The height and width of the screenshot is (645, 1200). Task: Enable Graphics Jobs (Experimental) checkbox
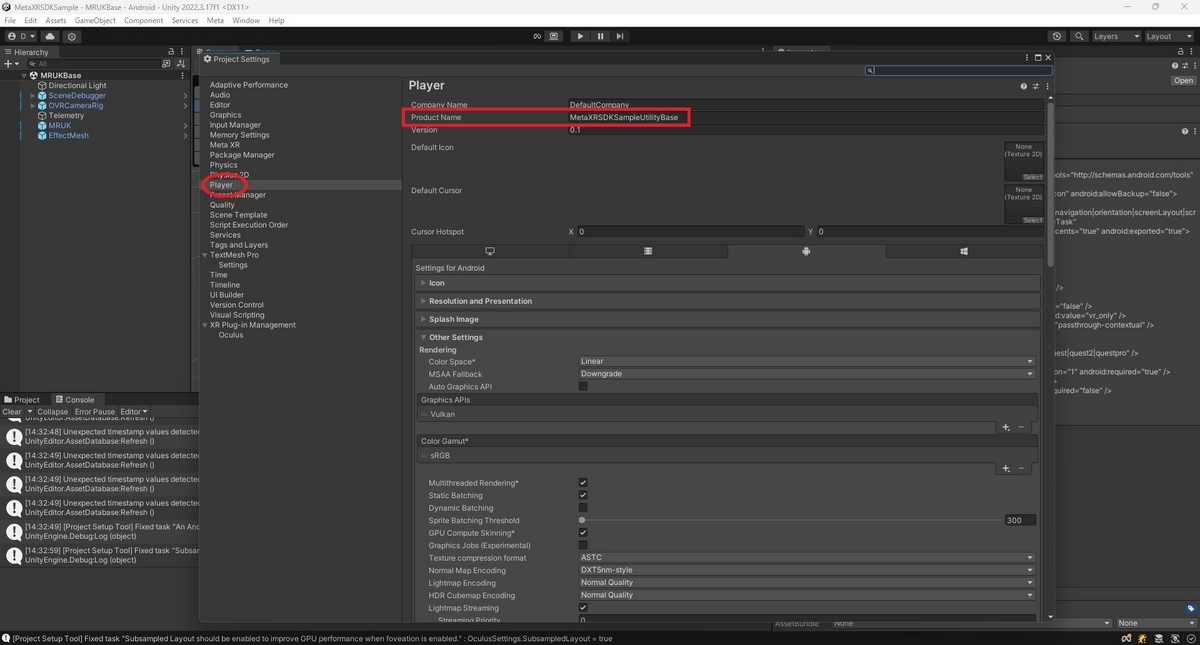click(583, 545)
